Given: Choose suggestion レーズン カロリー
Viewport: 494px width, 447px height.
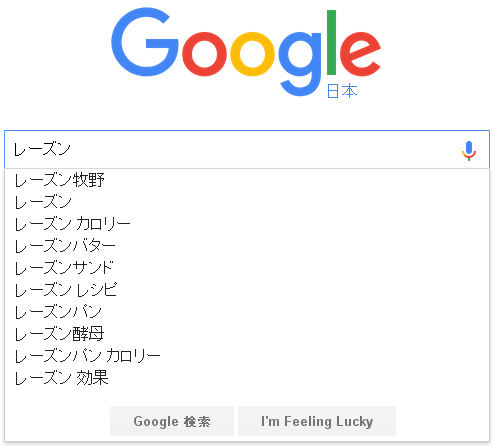Looking at the screenshot, I should tap(247, 224).
